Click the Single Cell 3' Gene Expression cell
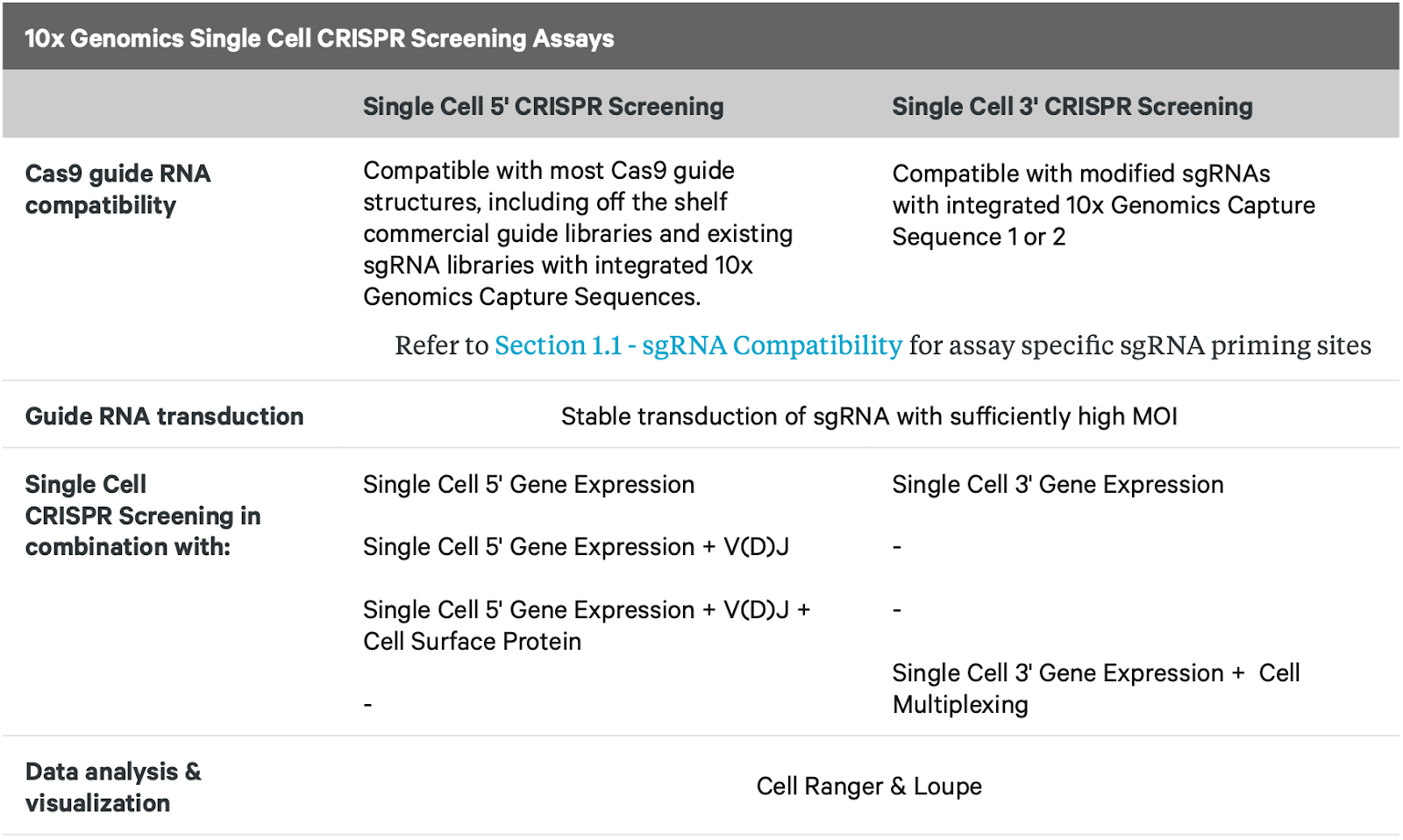 click(x=1058, y=485)
